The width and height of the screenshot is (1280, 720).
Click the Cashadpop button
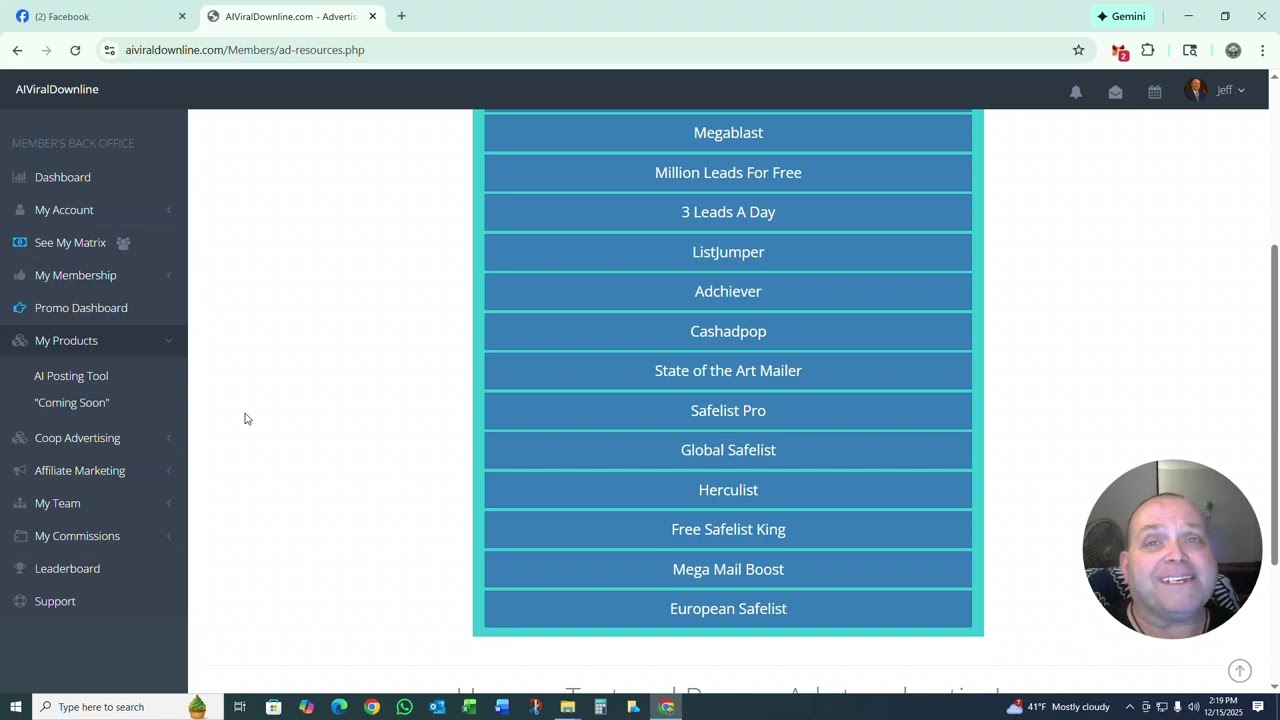(x=728, y=331)
